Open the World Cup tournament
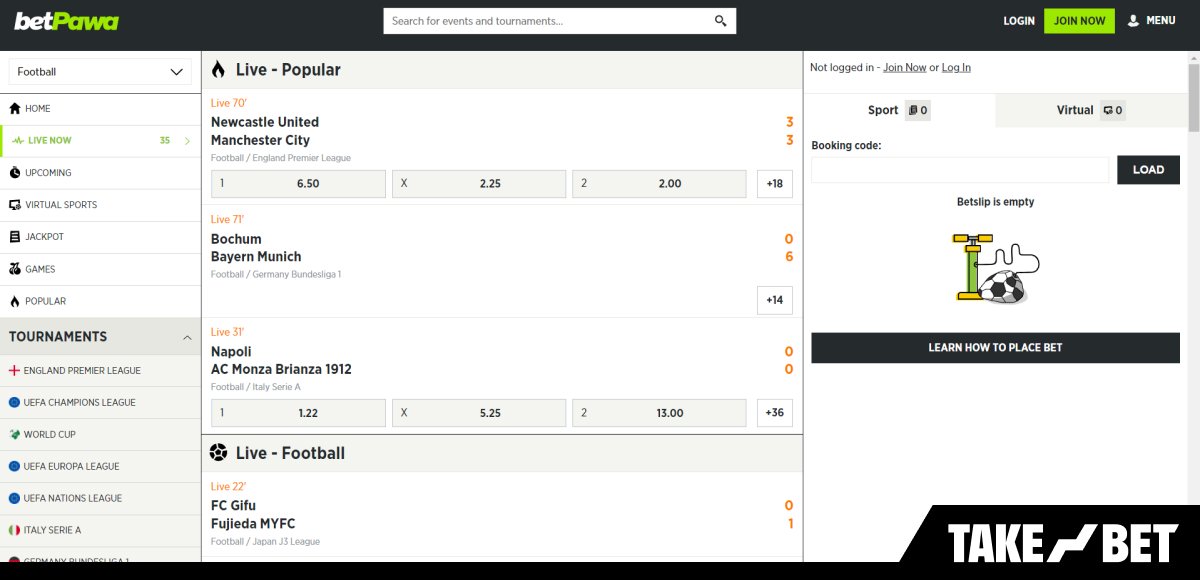Screen dimensions: 1200x580 100,434
